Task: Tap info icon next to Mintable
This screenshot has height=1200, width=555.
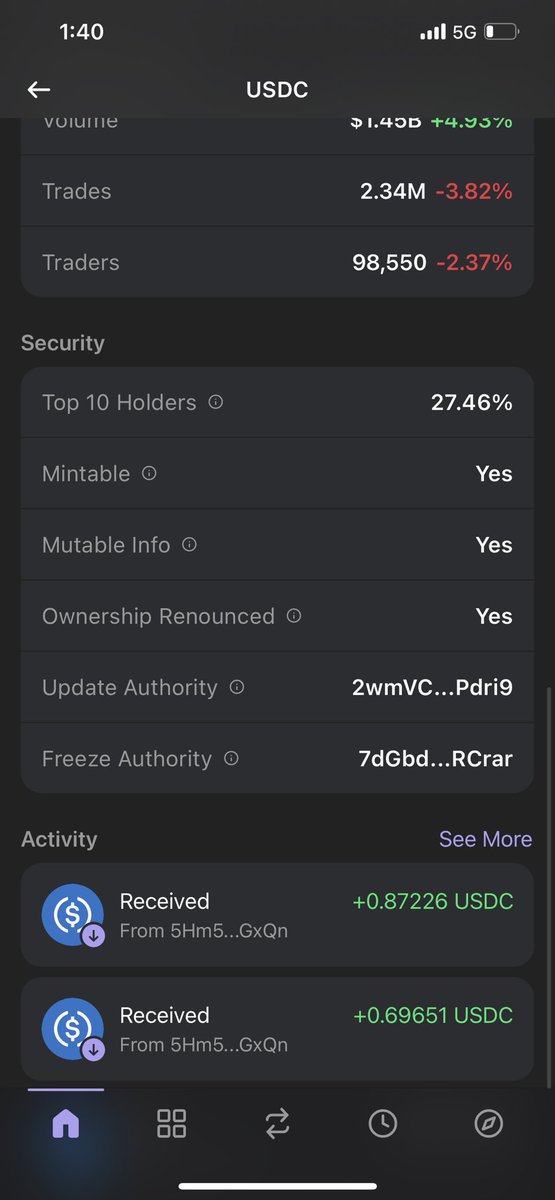Action: (149, 473)
